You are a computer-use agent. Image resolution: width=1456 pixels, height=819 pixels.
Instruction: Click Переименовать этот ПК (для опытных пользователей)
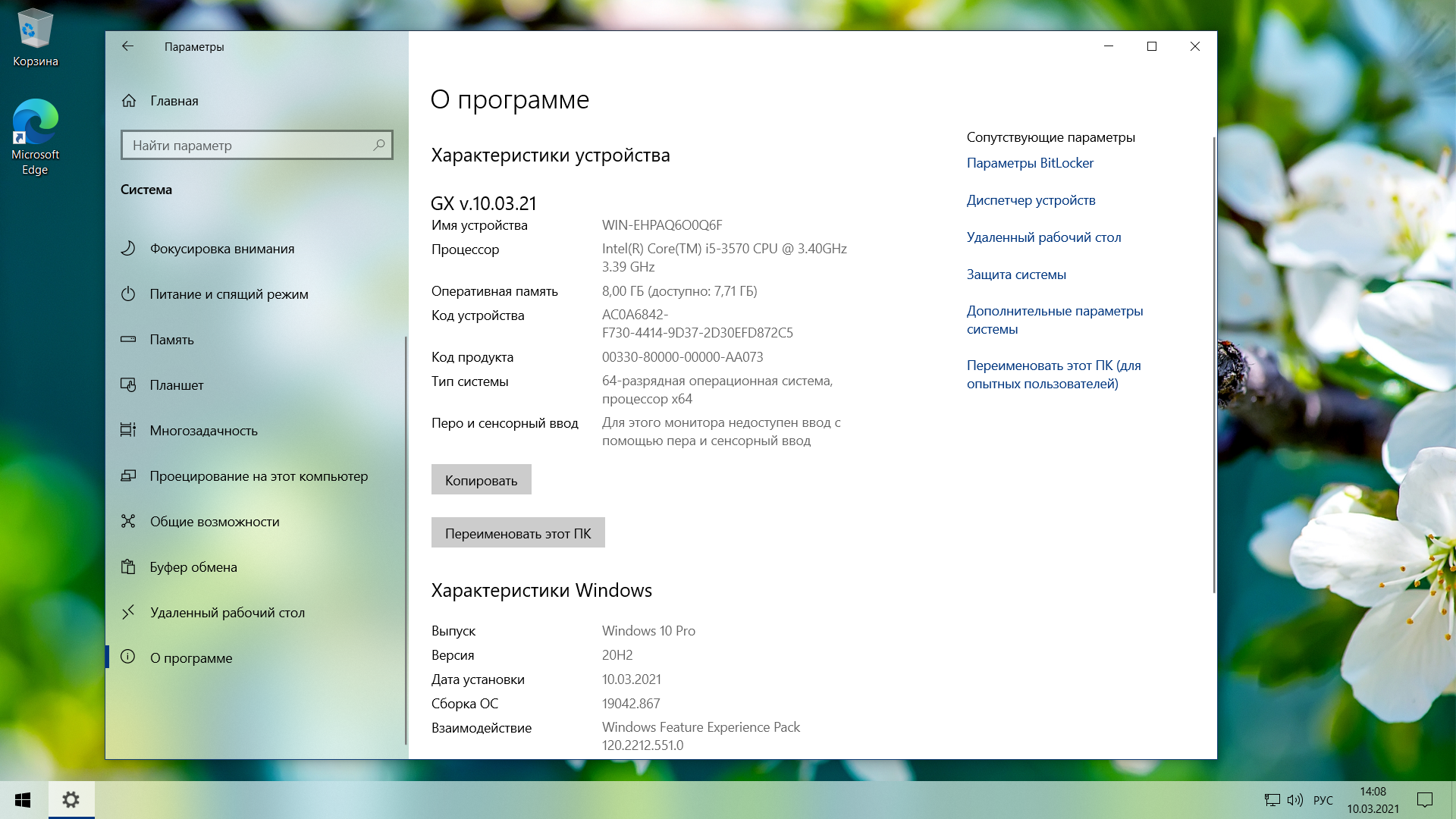[x=1054, y=375]
